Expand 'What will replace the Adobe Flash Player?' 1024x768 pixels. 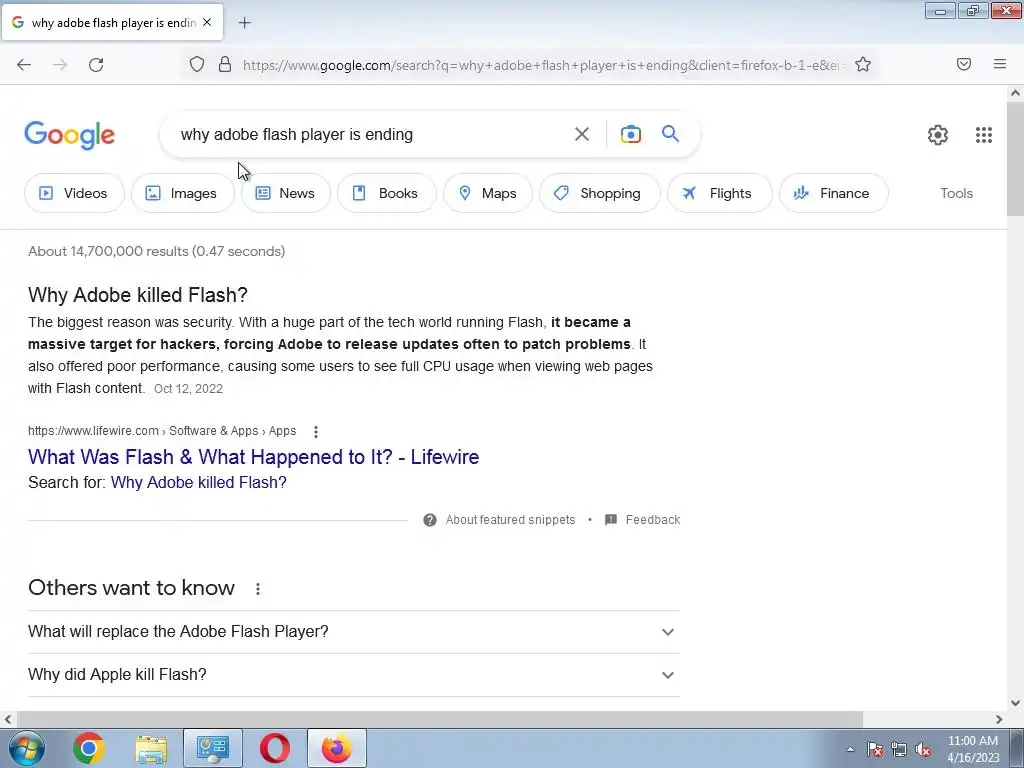pyautogui.click(x=354, y=632)
